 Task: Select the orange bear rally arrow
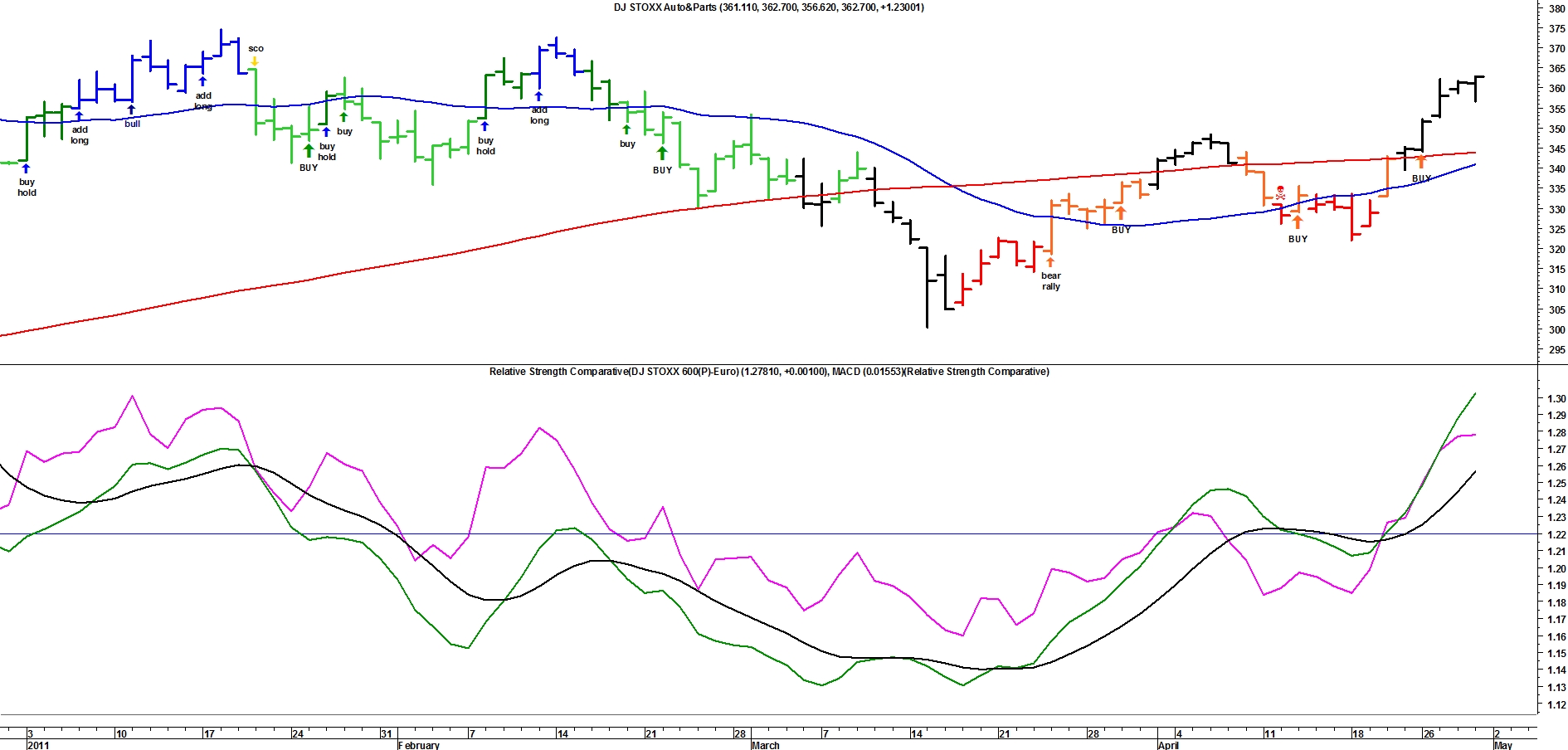pos(1050,263)
